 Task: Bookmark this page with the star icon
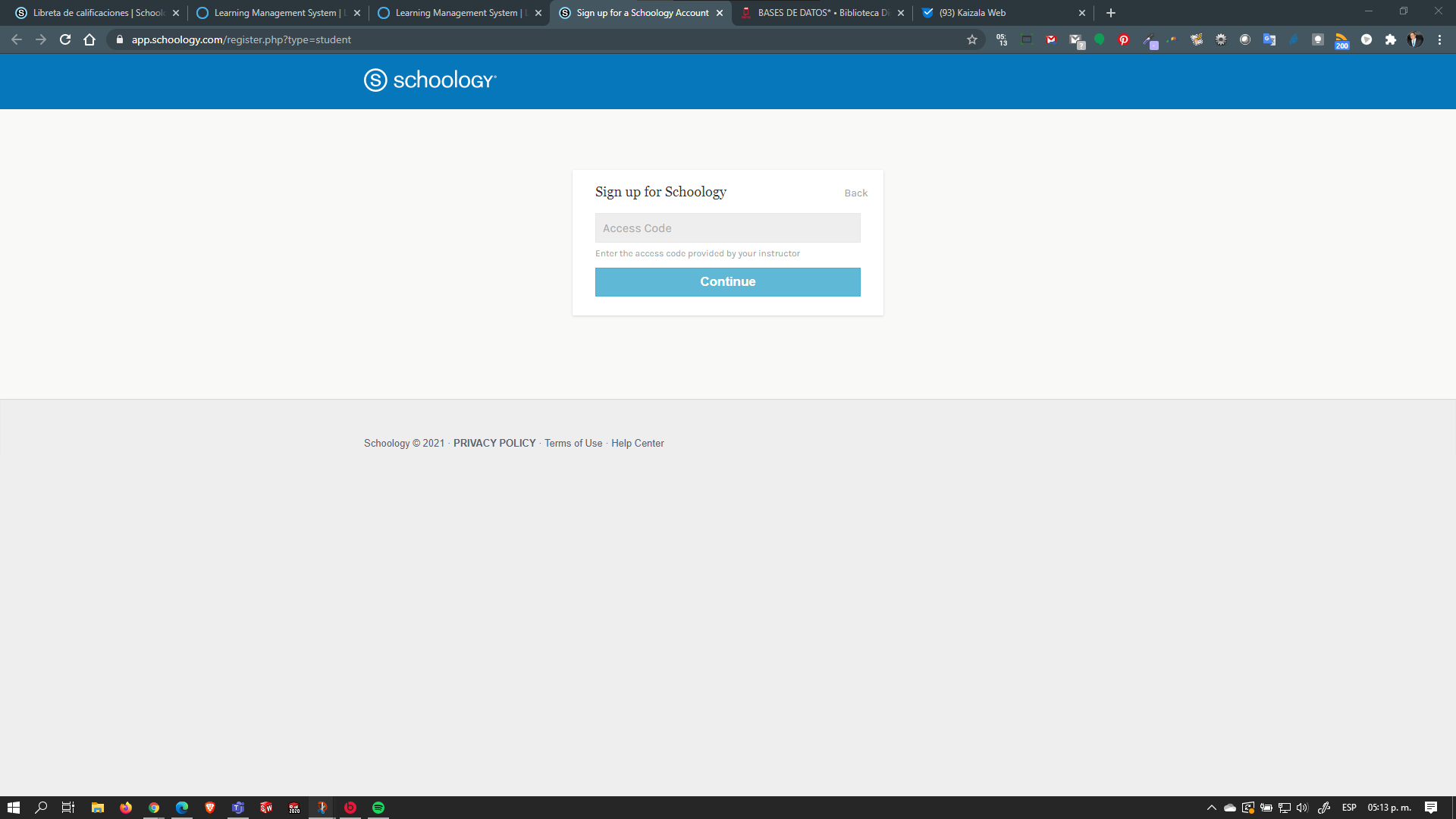pos(972,39)
